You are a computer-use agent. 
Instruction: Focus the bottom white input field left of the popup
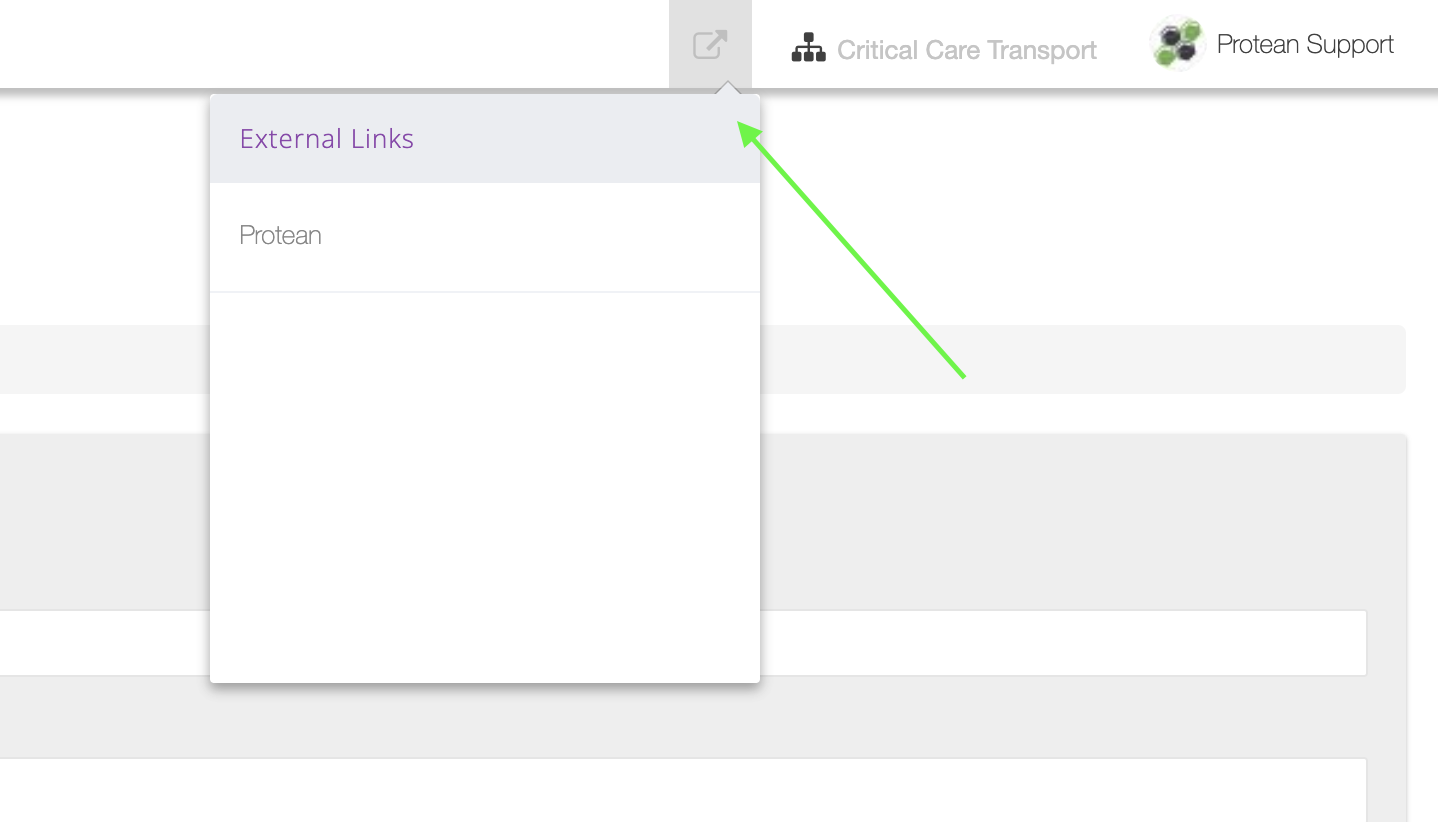[105, 790]
